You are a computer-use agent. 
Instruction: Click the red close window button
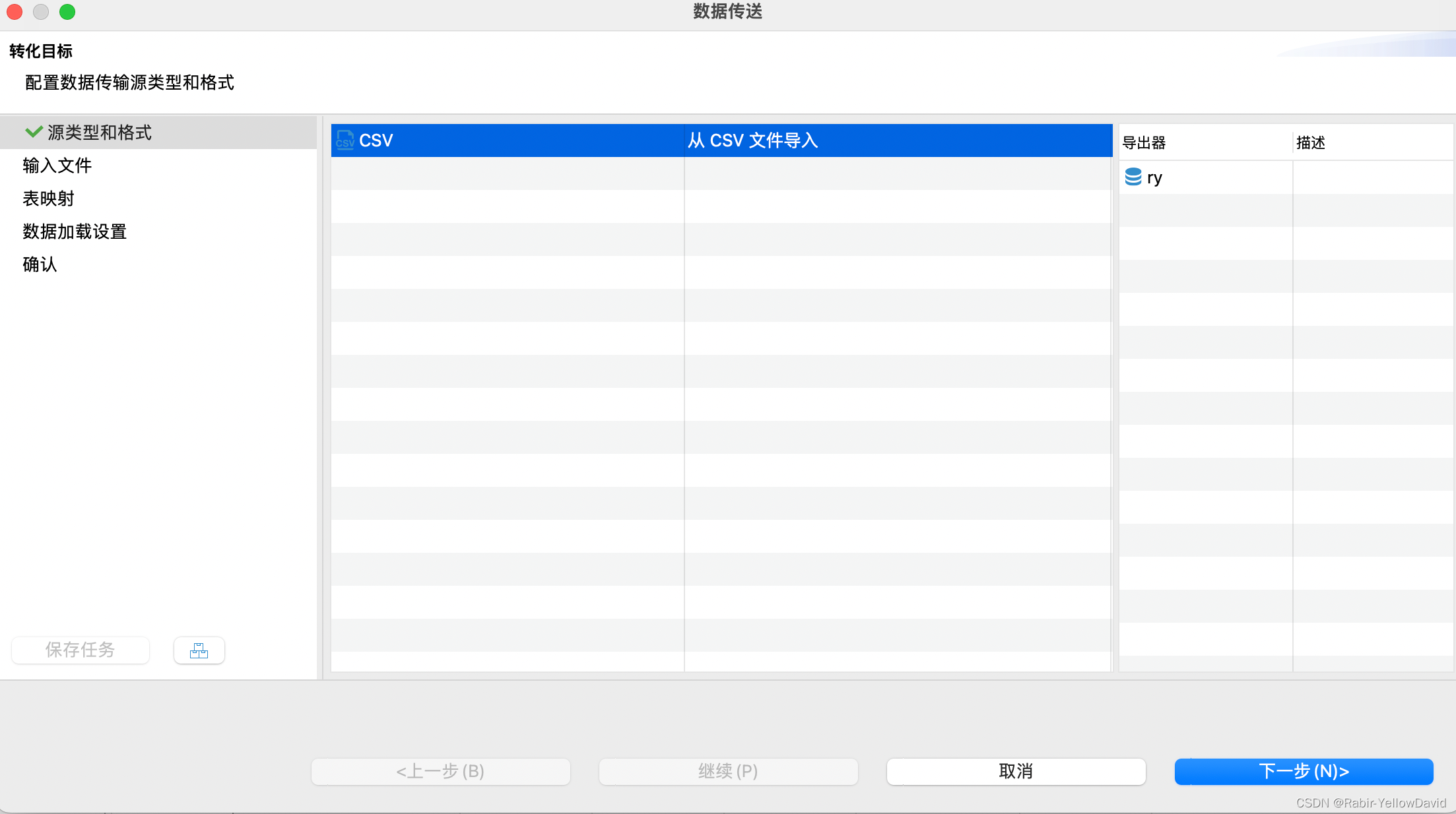[15, 12]
